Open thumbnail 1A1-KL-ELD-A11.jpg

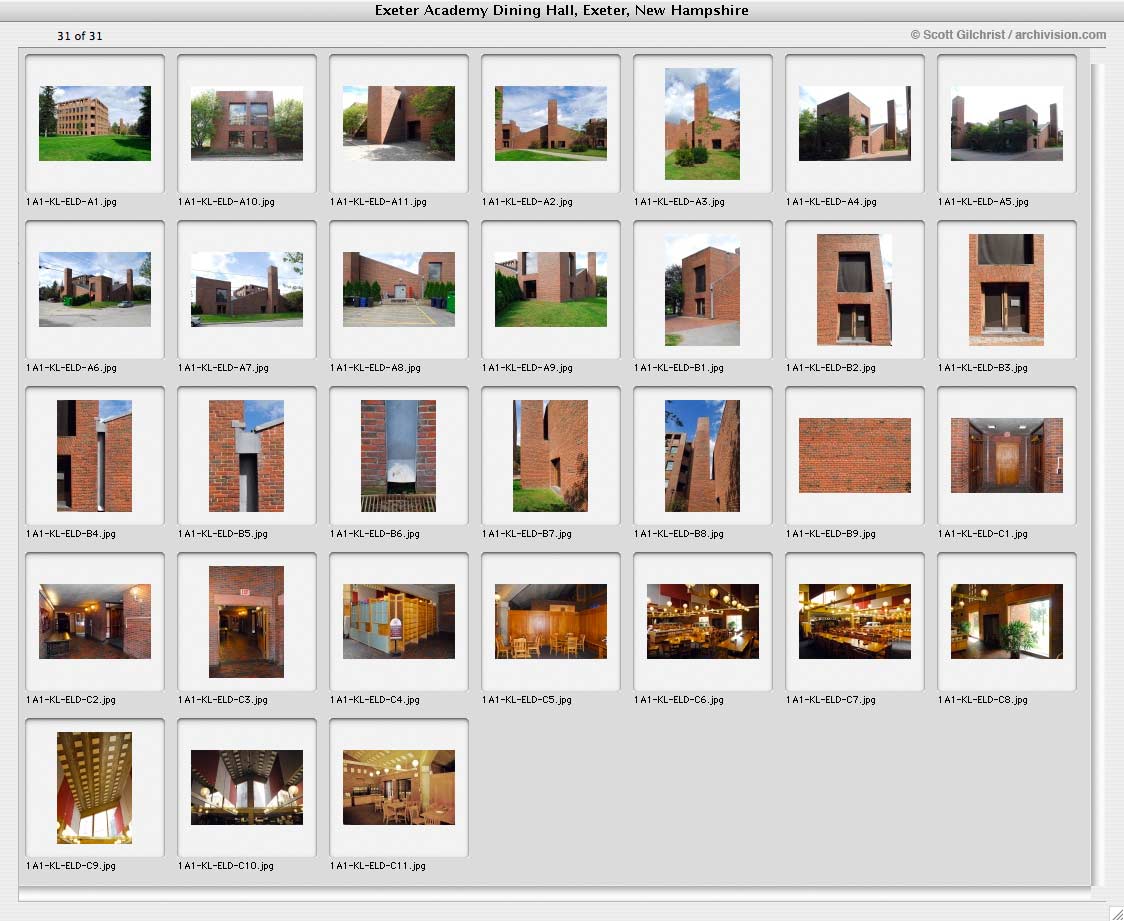click(x=399, y=123)
